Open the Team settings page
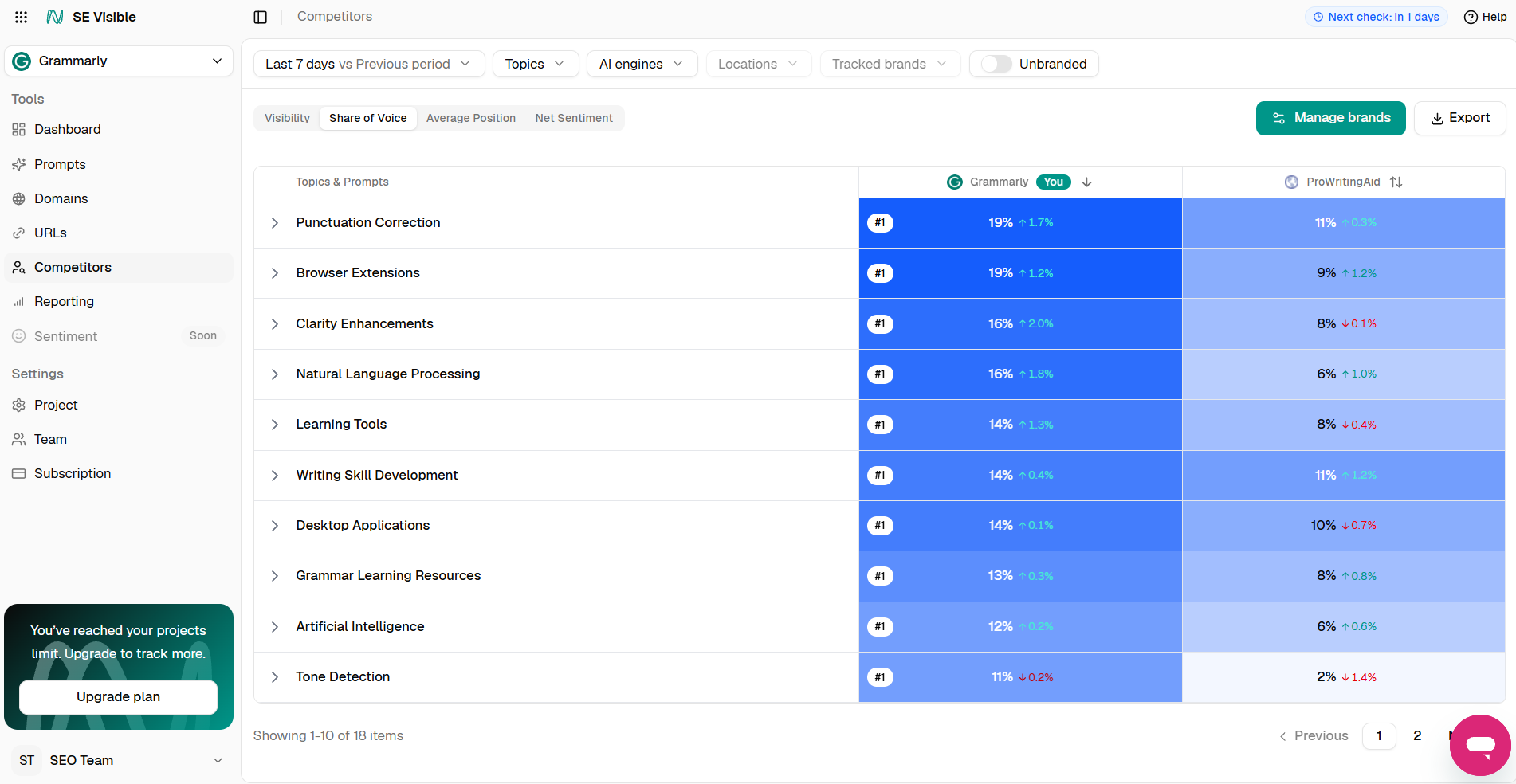The width and height of the screenshot is (1516, 784). click(119, 439)
